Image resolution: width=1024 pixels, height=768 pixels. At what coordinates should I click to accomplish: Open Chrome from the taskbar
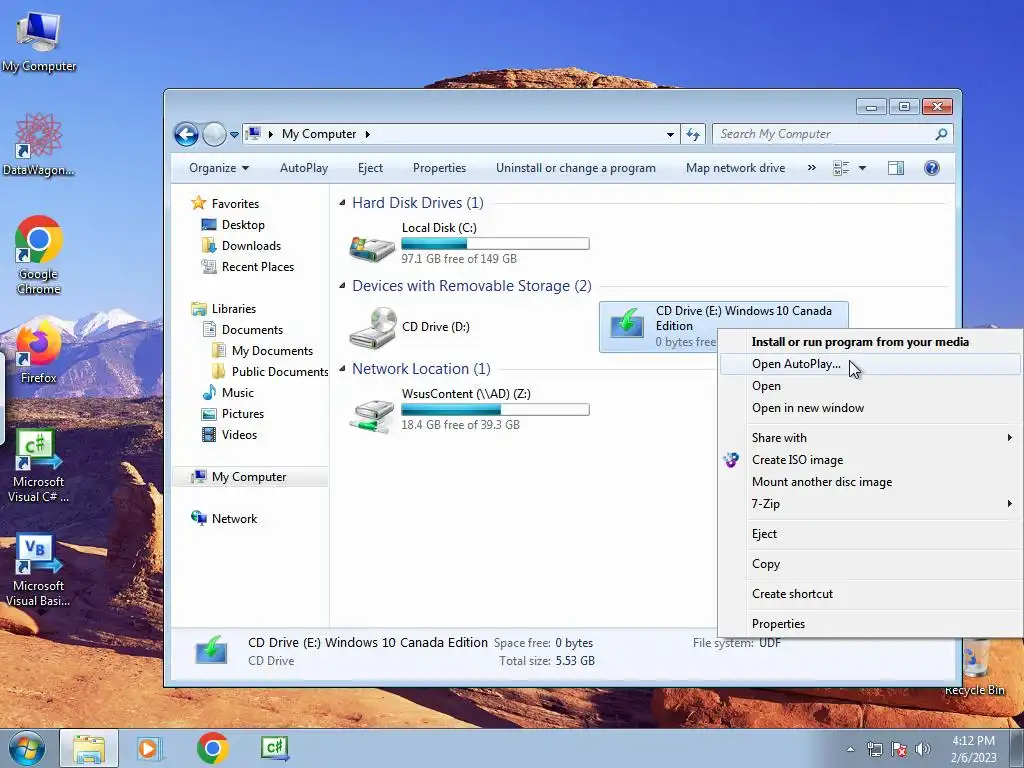point(212,748)
